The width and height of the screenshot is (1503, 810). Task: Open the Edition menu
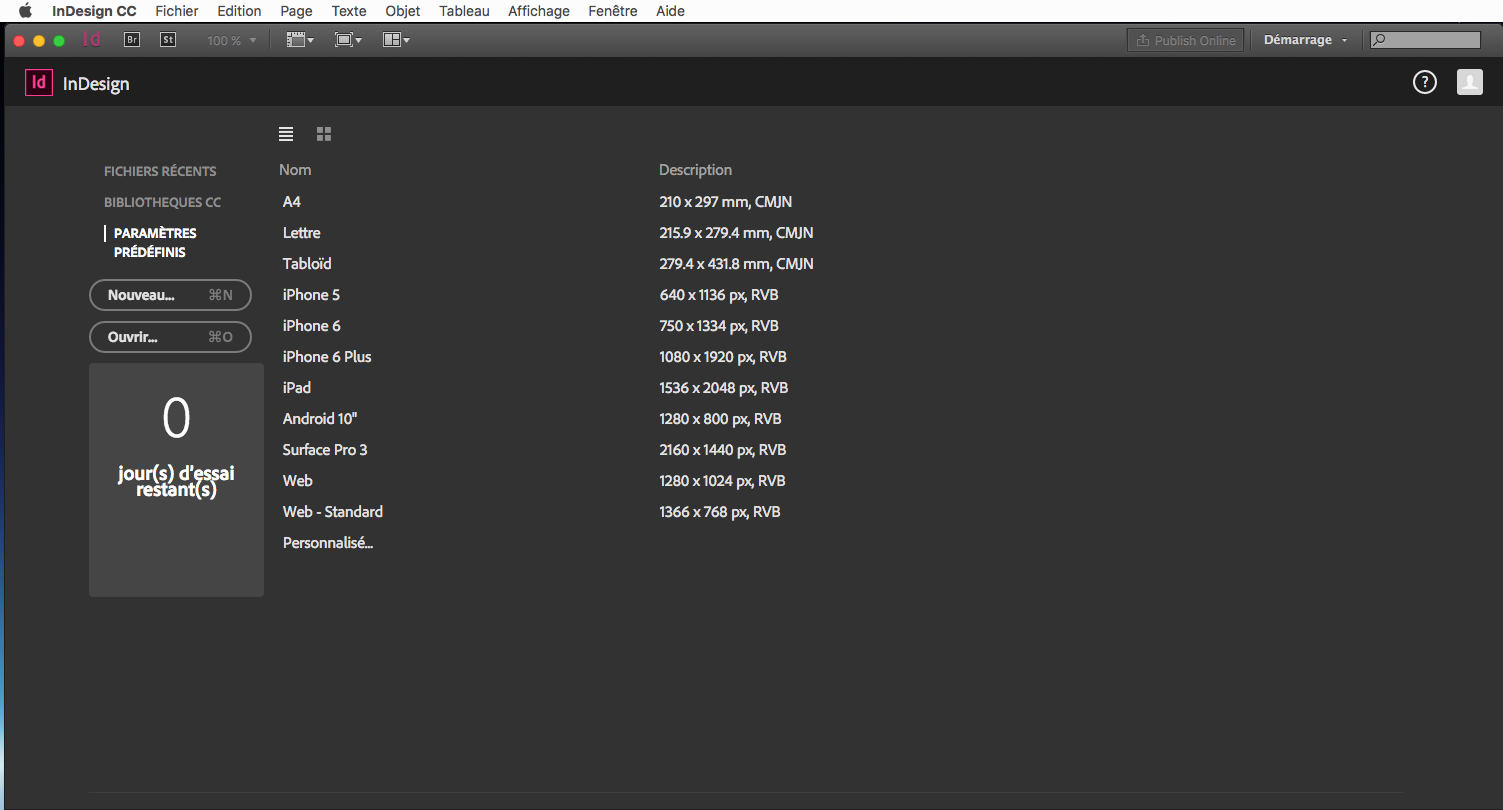click(x=239, y=11)
